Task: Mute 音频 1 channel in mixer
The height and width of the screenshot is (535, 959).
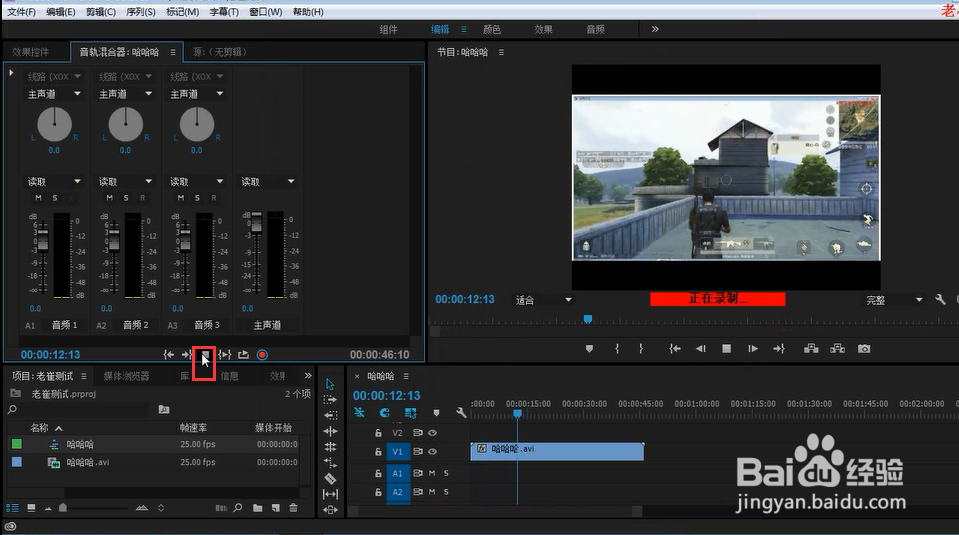Action: point(39,198)
